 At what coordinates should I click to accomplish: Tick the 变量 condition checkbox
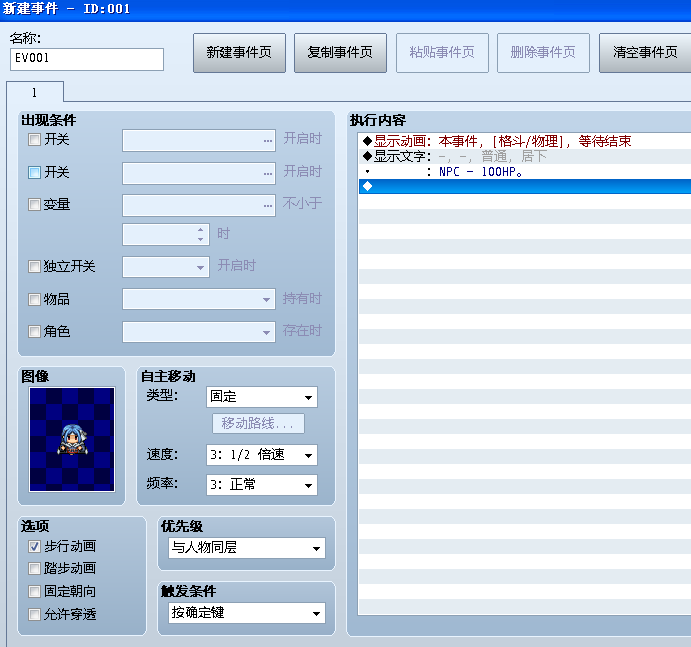tap(34, 205)
